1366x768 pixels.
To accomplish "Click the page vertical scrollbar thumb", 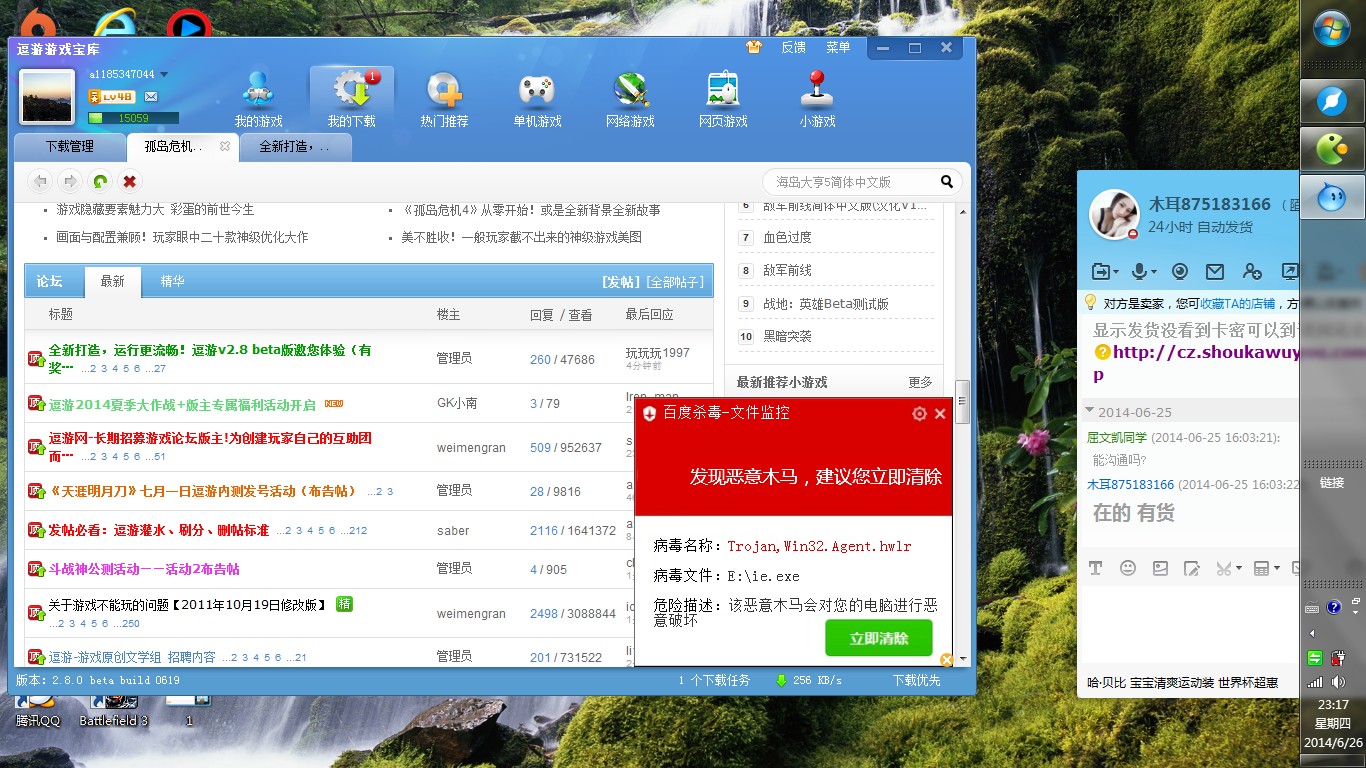I will [x=962, y=402].
